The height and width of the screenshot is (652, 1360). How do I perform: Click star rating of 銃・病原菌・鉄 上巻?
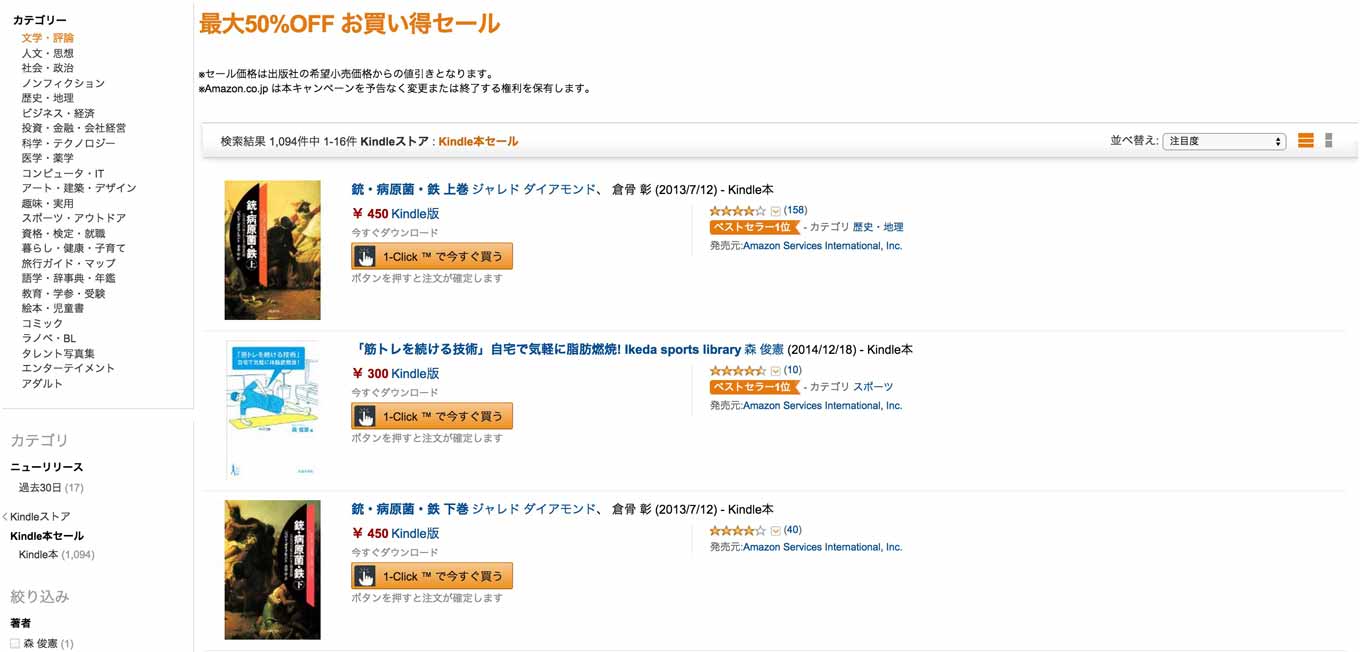[x=738, y=210]
